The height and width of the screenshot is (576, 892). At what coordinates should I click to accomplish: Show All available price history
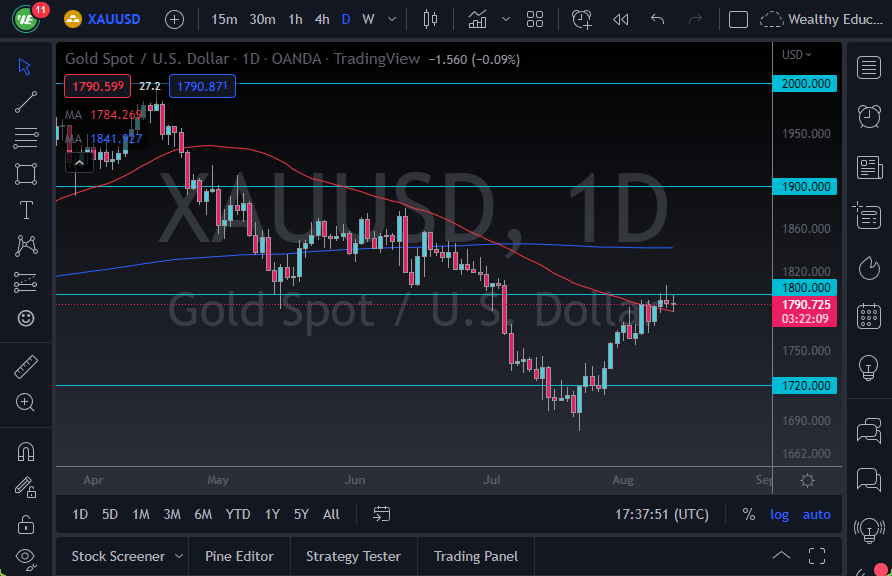[331, 514]
